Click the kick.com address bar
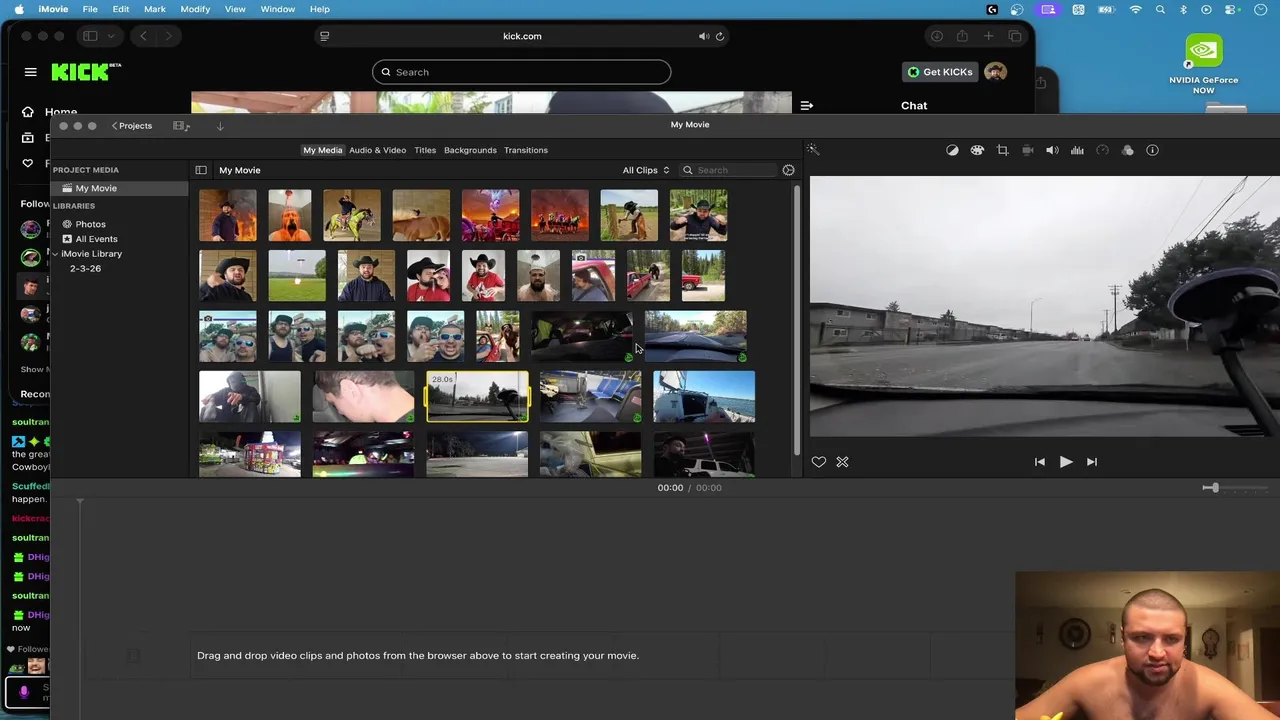 click(x=522, y=36)
